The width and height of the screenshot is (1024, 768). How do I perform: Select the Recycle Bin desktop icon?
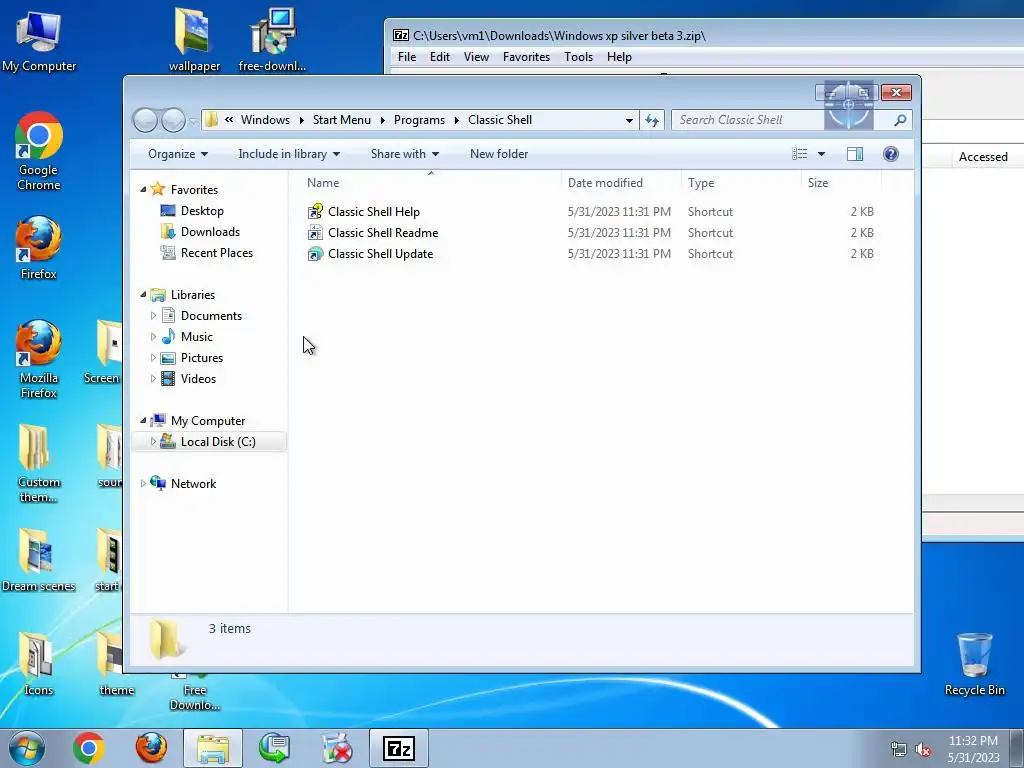(974, 664)
